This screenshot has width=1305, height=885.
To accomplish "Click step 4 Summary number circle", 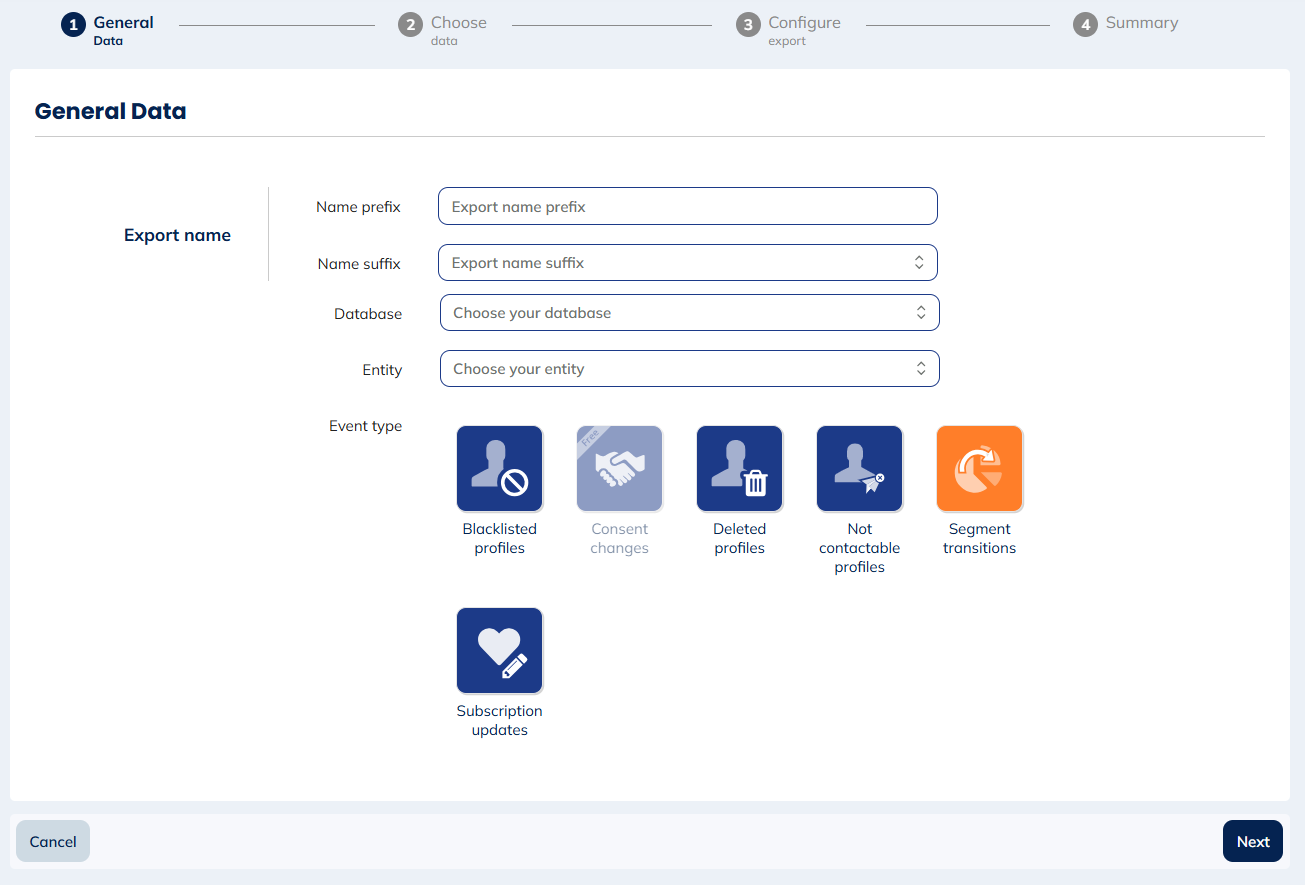I will tap(1085, 25).
